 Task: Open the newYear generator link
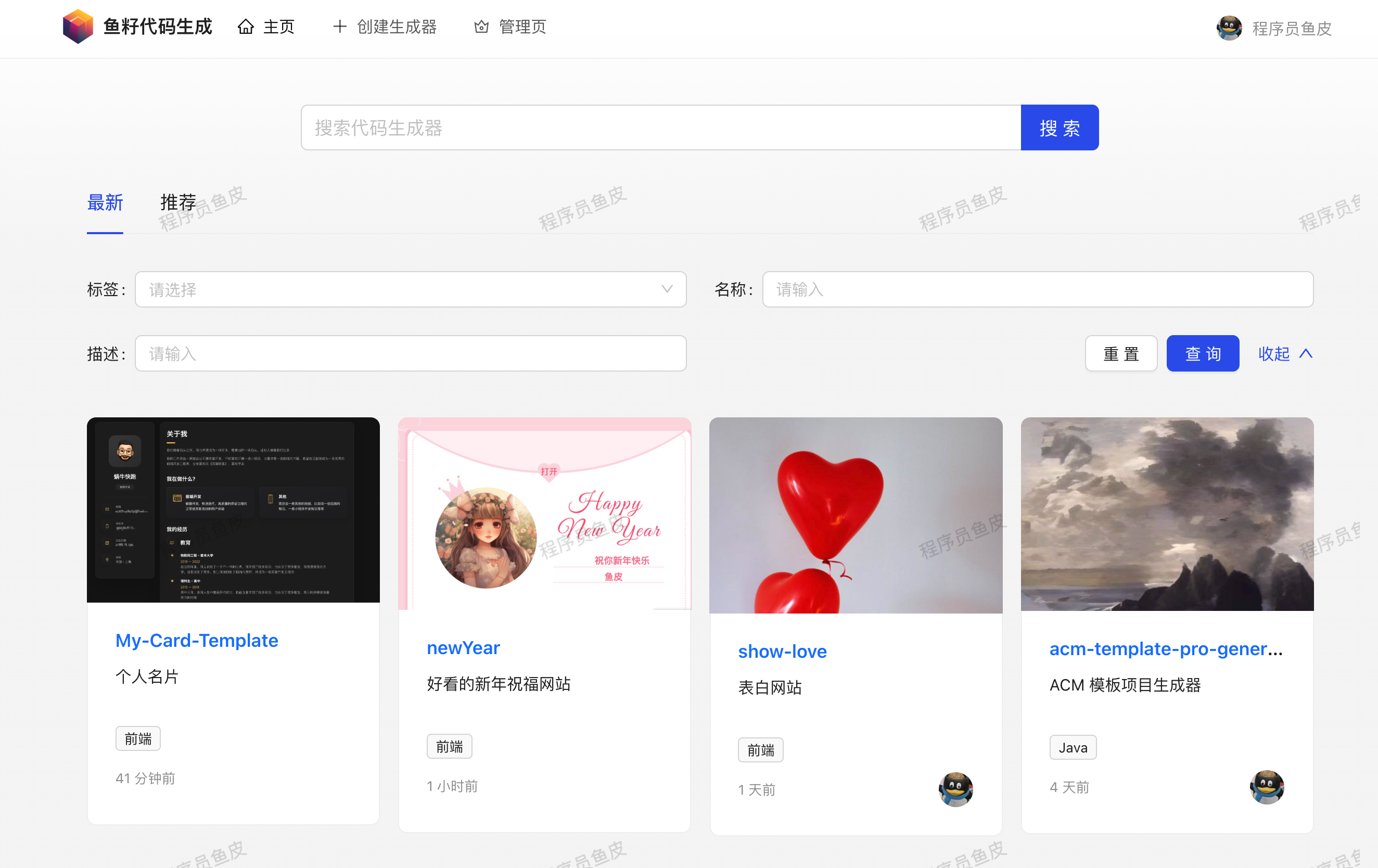(x=463, y=648)
